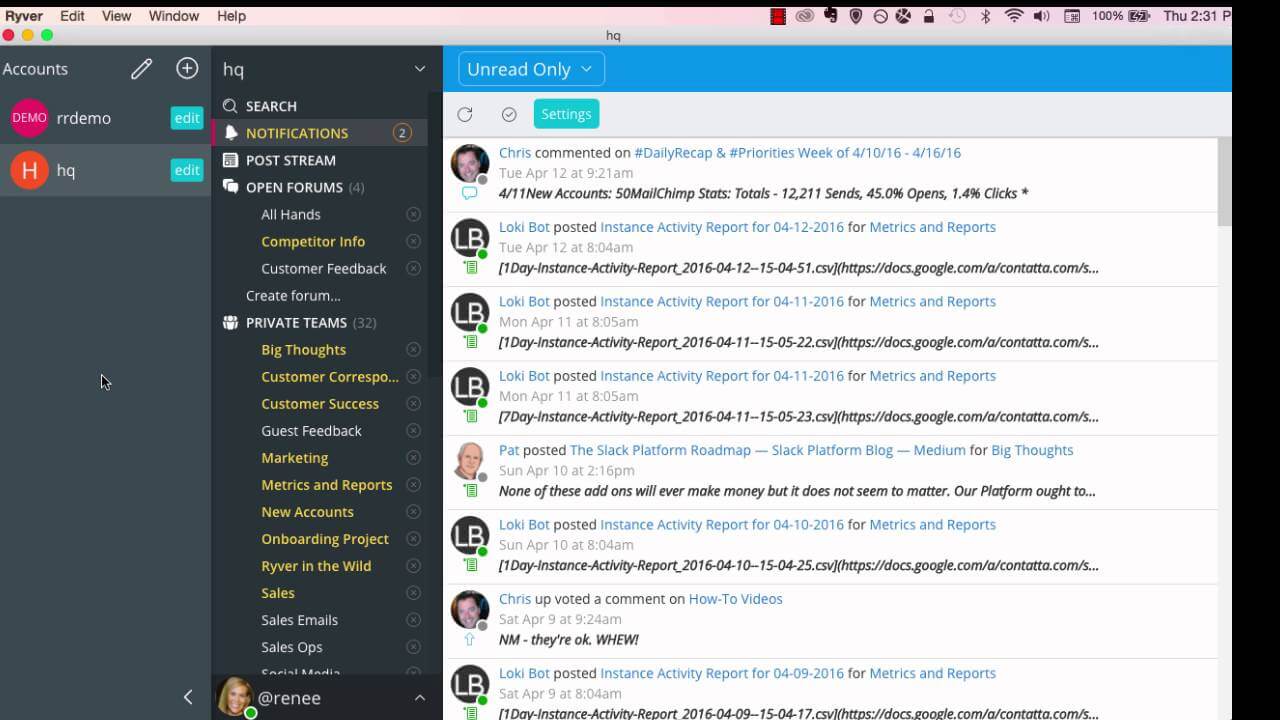Expand the hq organization dropdown chevron
Image resolution: width=1280 pixels, height=720 pixels.
pos(420,69)
